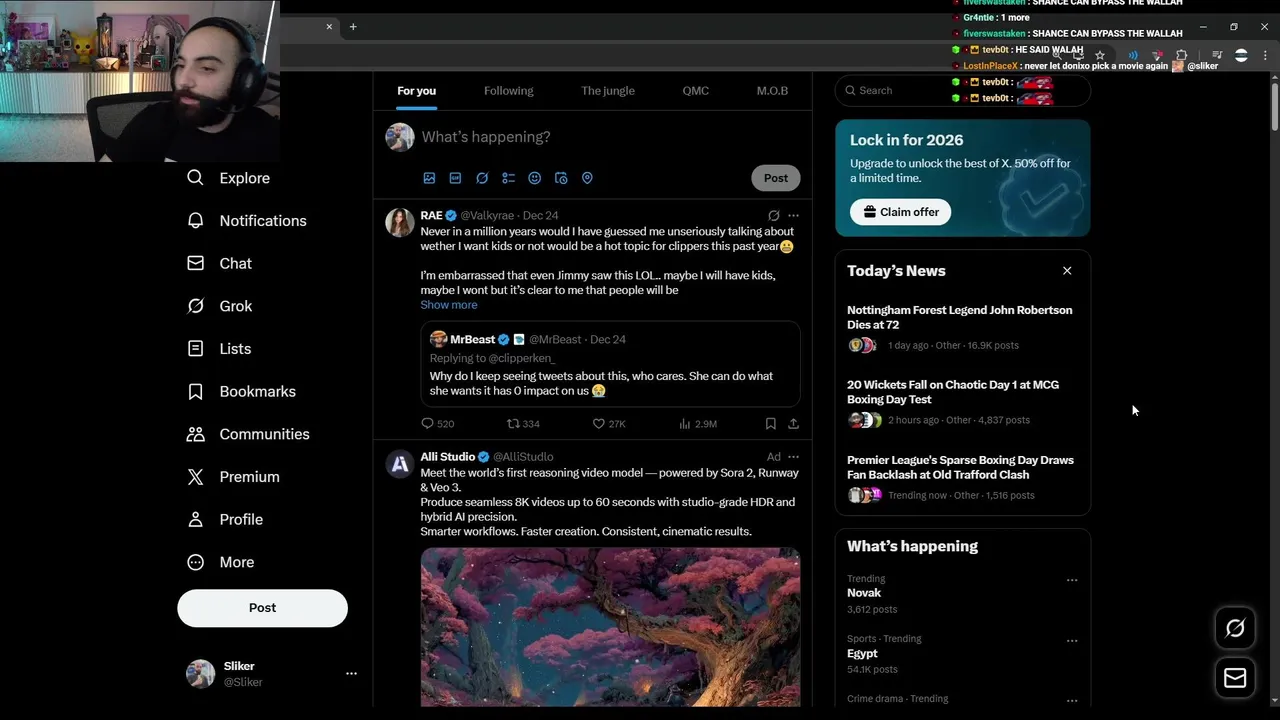Open options for Novak trend

1072,580
